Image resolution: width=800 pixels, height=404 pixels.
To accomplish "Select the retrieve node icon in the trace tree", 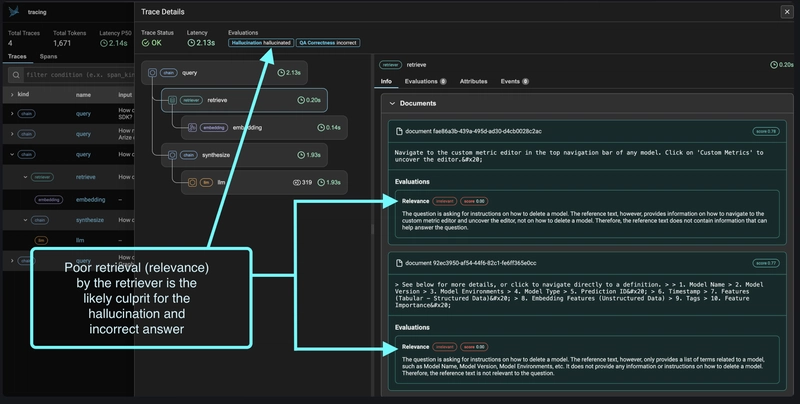I will (x=172, y=100).
